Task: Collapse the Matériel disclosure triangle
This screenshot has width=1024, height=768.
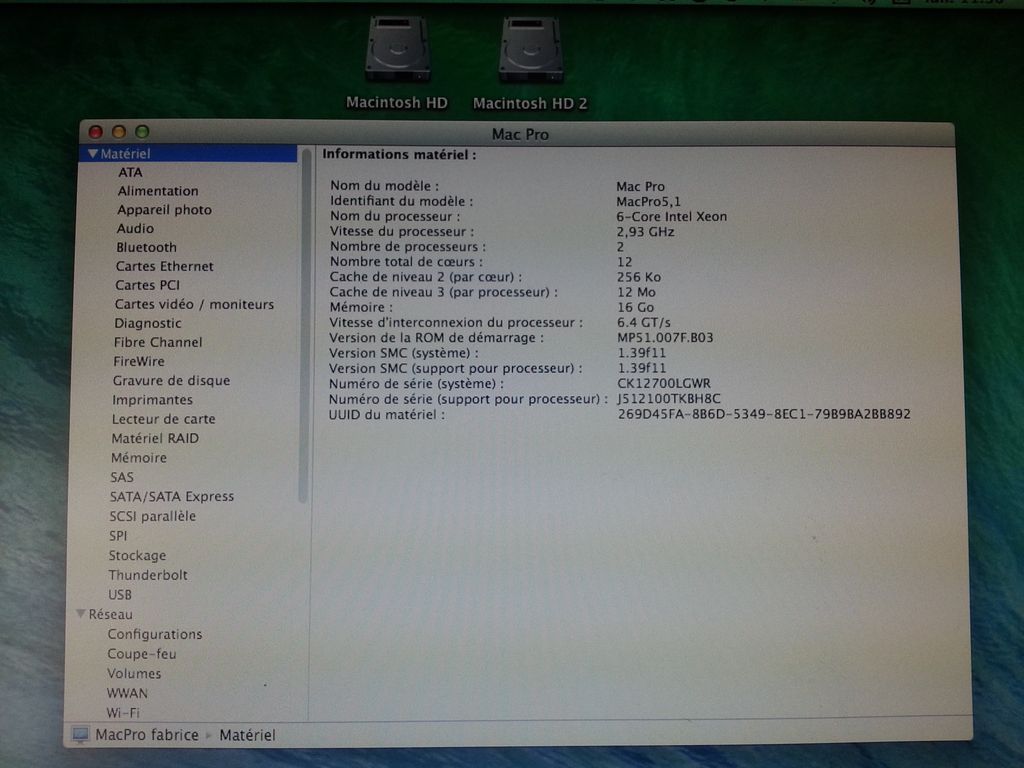Action: click(93, 153)
